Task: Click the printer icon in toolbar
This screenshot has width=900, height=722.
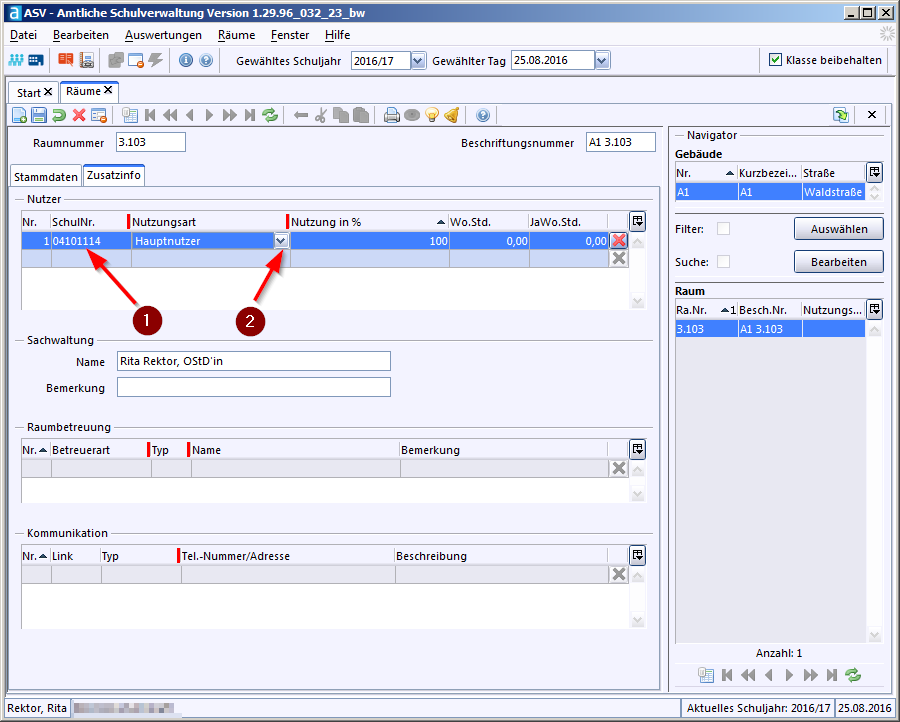Action: [x=392, y=115]
